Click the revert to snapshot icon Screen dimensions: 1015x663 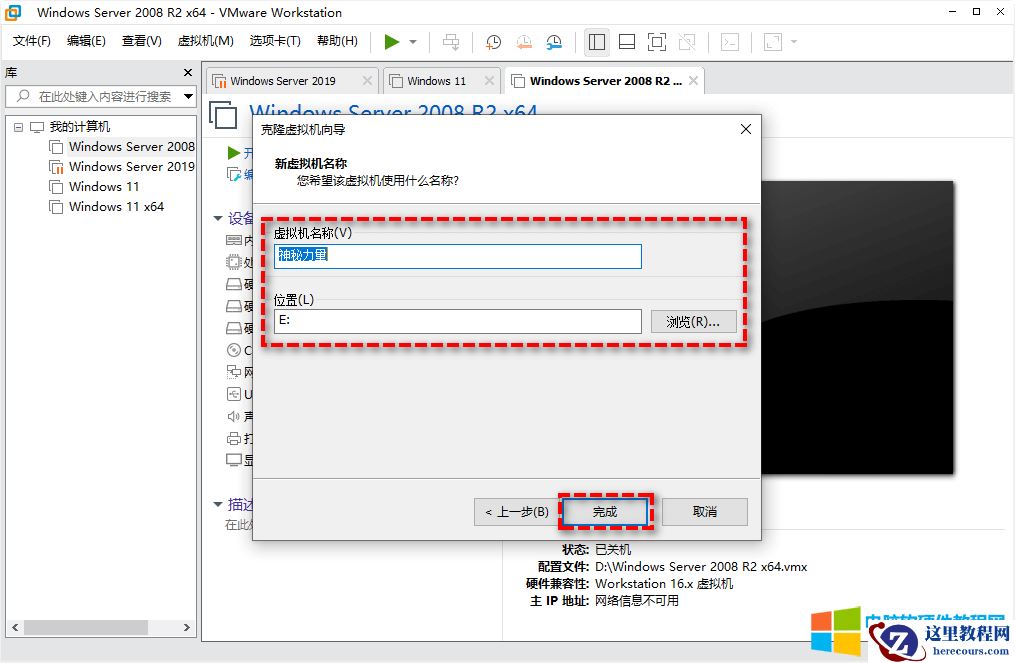pos(524,42)
